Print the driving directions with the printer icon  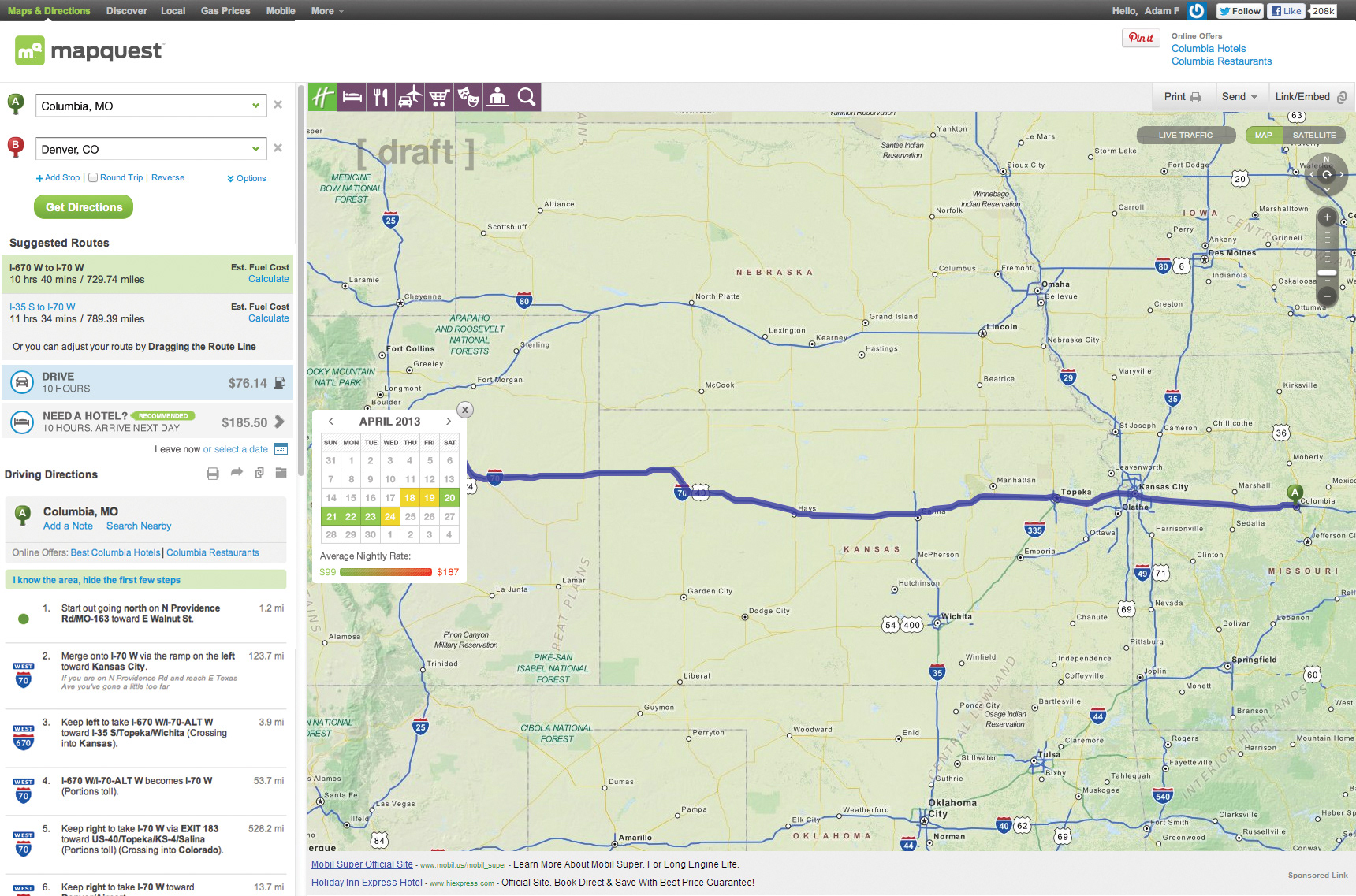tap(212, 474)
